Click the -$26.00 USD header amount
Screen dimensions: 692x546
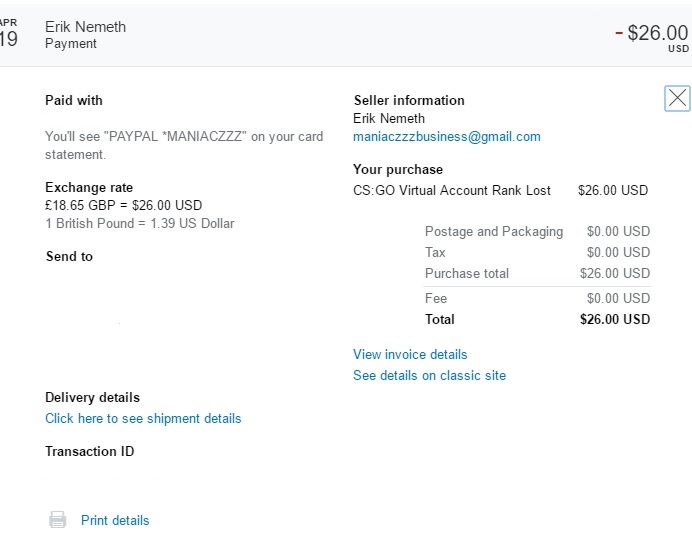[652, 37]
